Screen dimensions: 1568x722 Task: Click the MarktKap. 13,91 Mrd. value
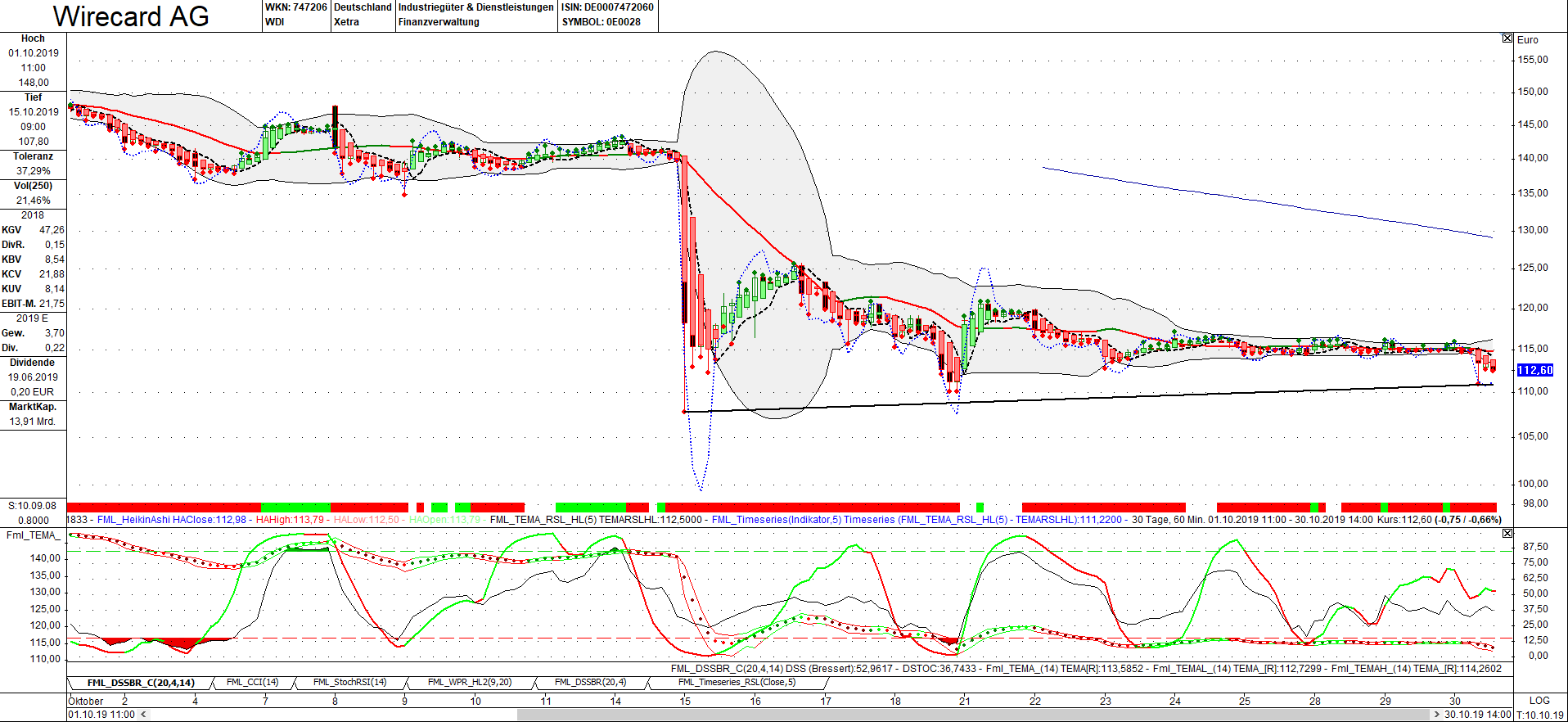tap(33, 422)
